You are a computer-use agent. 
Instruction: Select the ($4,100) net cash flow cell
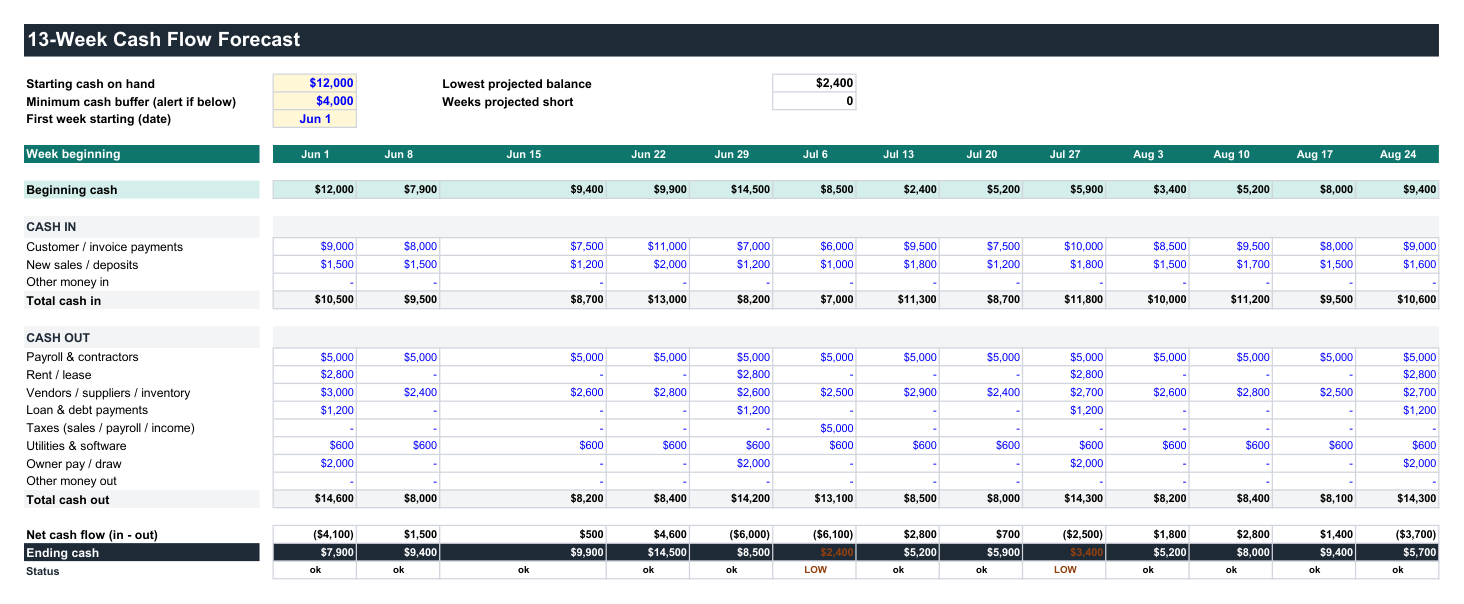point(314,535)
